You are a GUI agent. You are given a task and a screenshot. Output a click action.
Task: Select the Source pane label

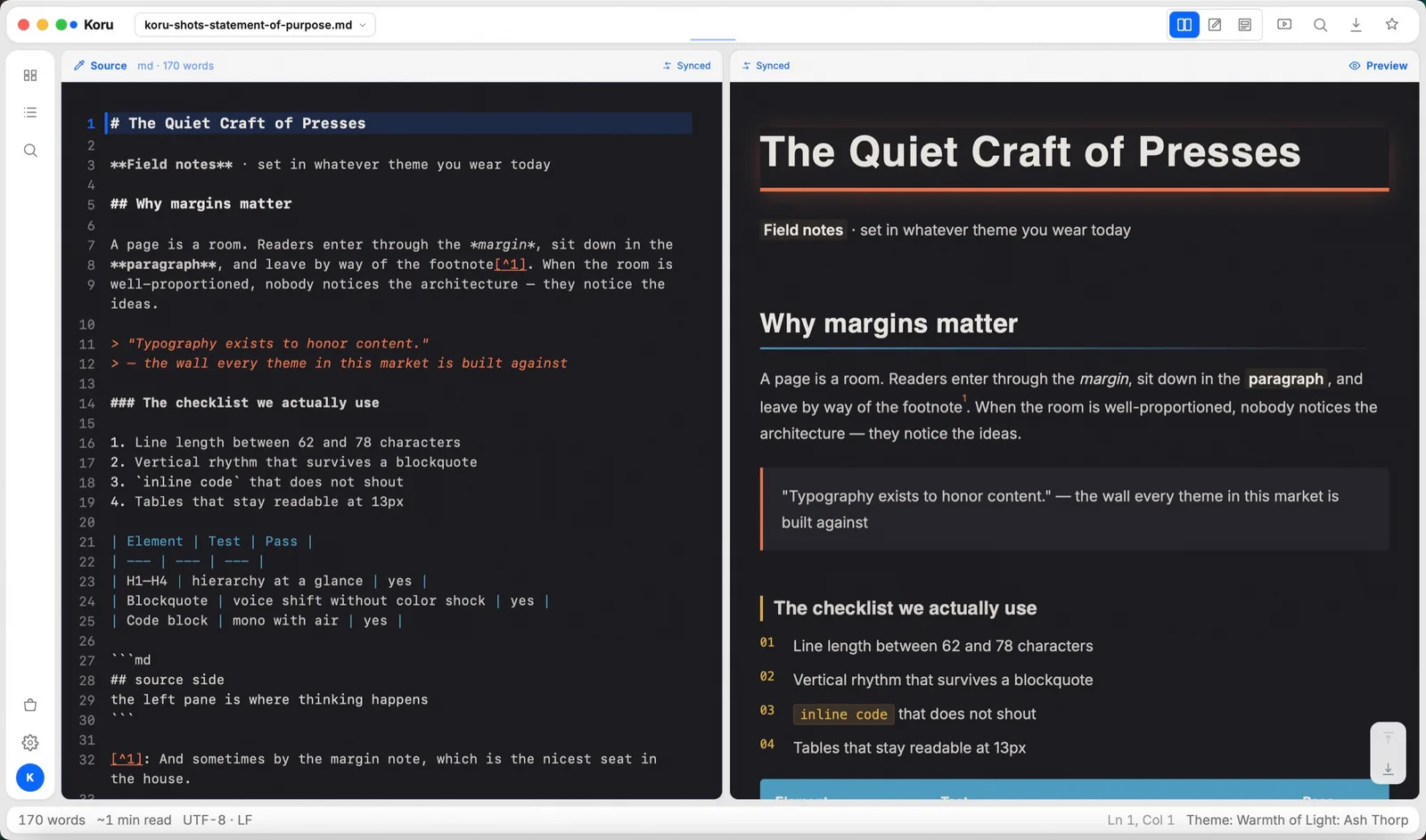(101, 66)
